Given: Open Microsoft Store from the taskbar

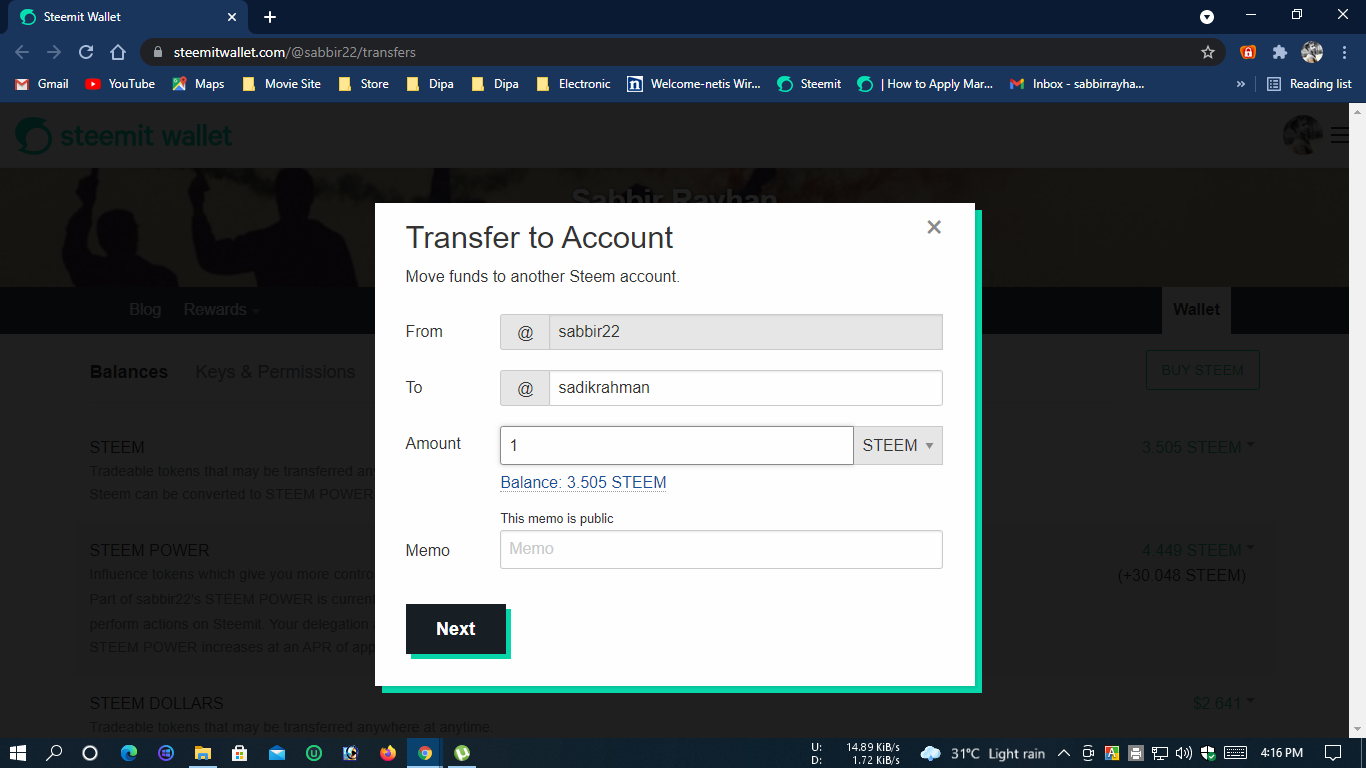Looking at the screenshot, I should click(240, 753).
